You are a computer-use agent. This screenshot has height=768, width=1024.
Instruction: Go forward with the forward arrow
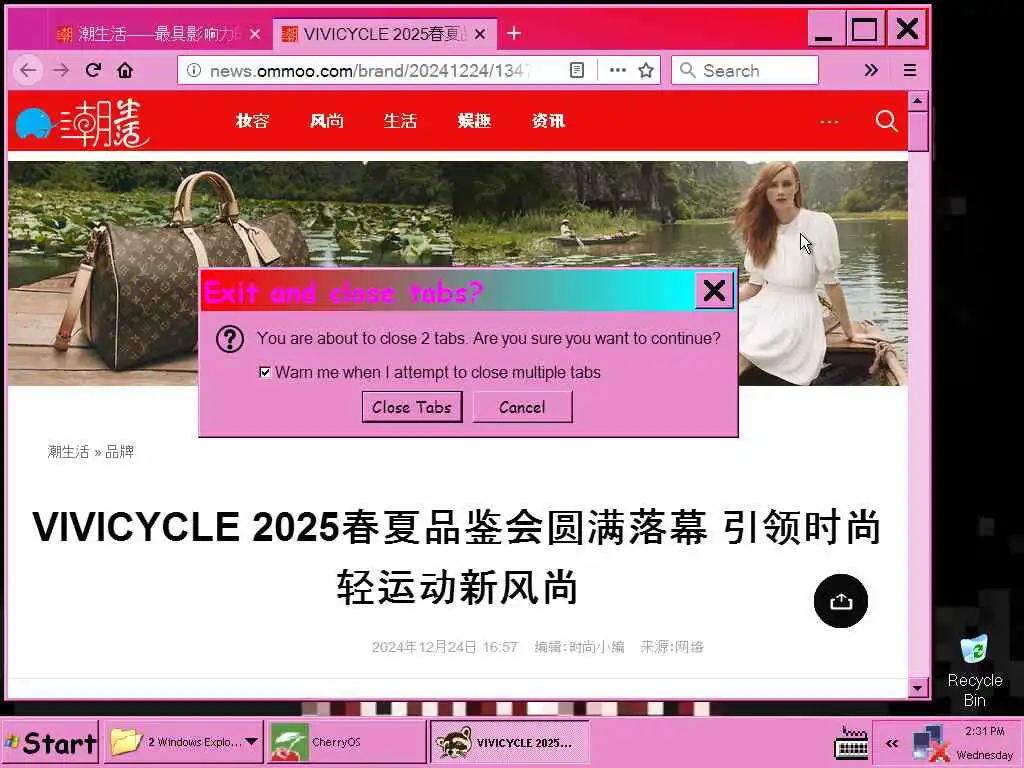61,71
